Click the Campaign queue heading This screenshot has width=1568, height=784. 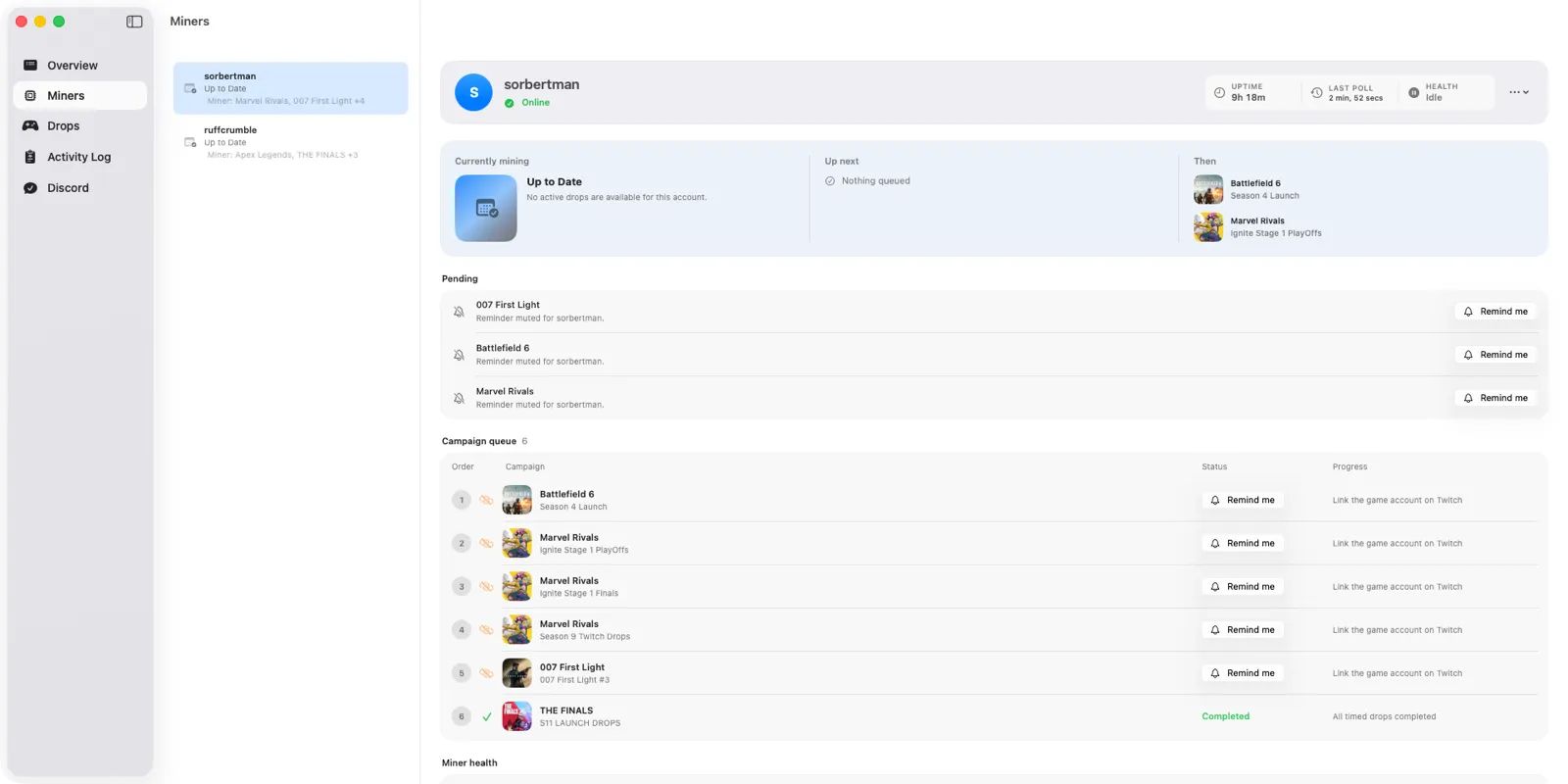(x=478, y=441)
